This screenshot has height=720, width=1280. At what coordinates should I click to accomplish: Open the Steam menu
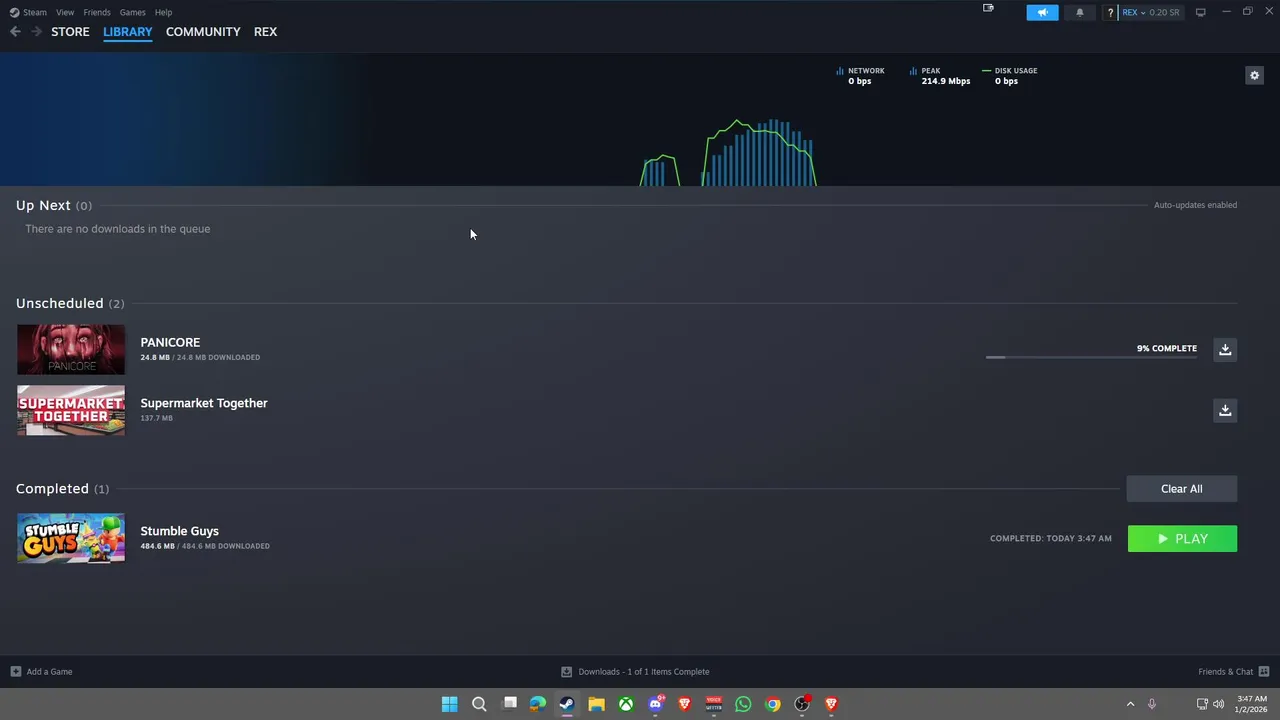click(x=28, y=12)
